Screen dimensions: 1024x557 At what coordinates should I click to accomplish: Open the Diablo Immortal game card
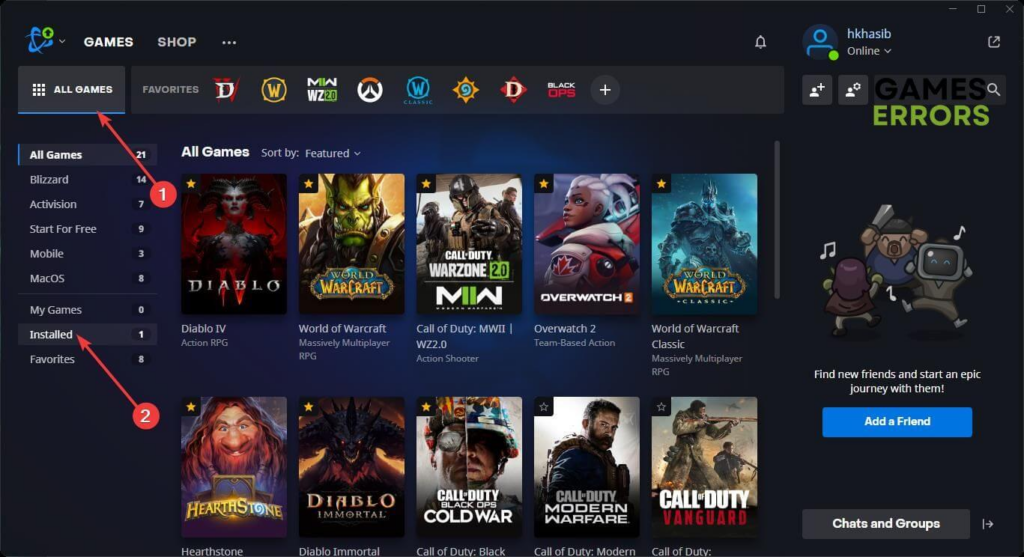(x=351, y=467)
